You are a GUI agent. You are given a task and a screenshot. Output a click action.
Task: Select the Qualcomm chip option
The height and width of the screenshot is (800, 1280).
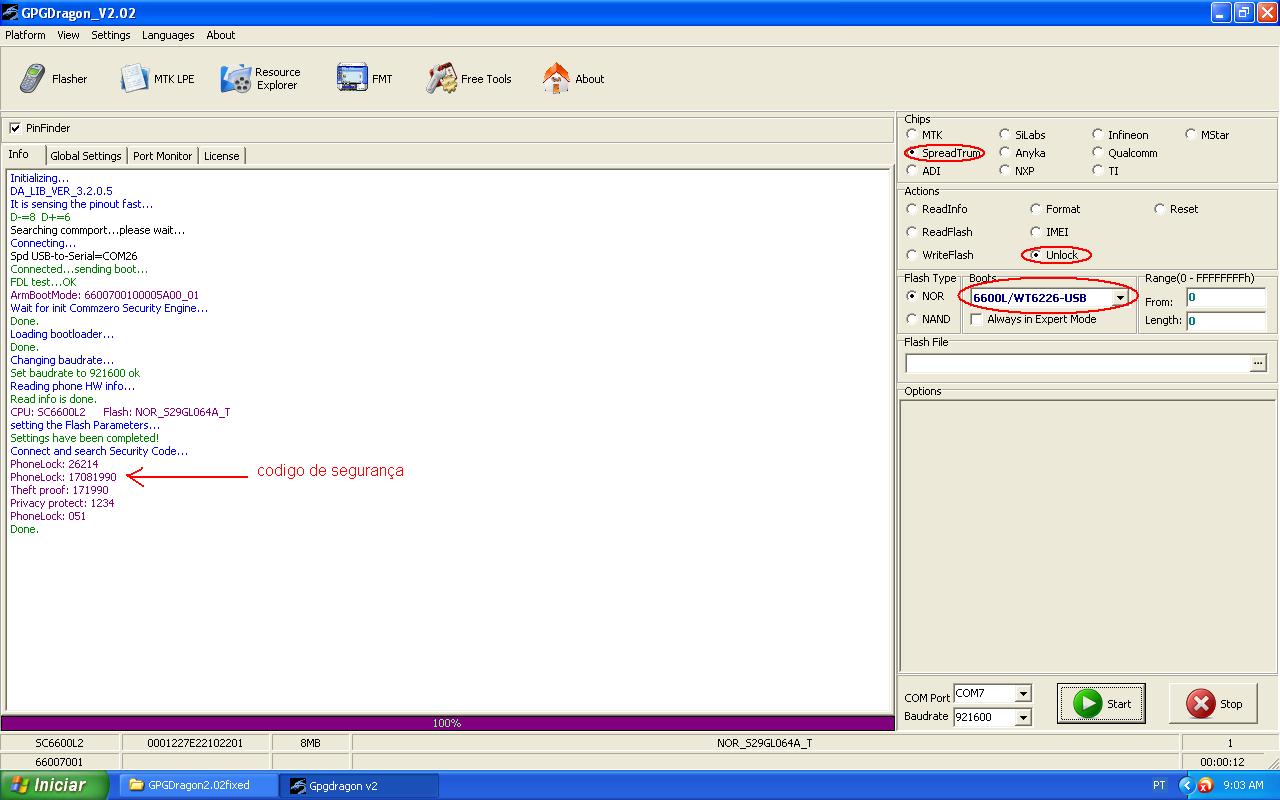[x=1098, y=153]
